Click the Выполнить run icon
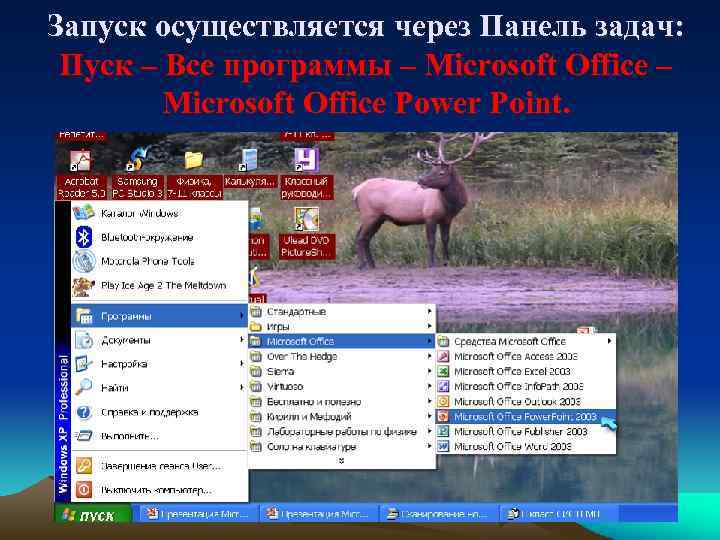This screenshot has height=540, width=720. [x=84, y=436]
